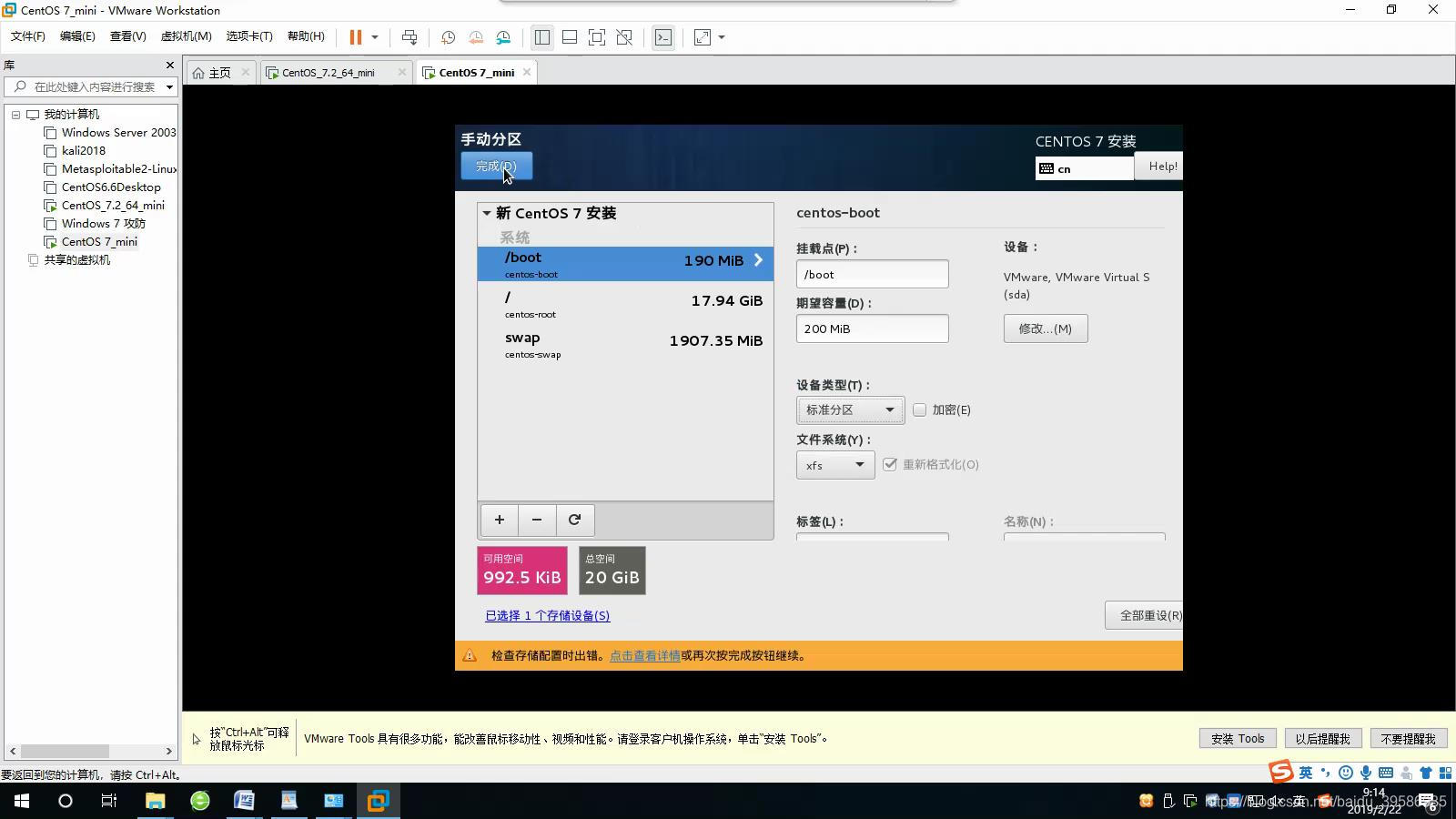Open the snapshot manager
This screenshot has width=1456, height=819.
click(503, 37)
